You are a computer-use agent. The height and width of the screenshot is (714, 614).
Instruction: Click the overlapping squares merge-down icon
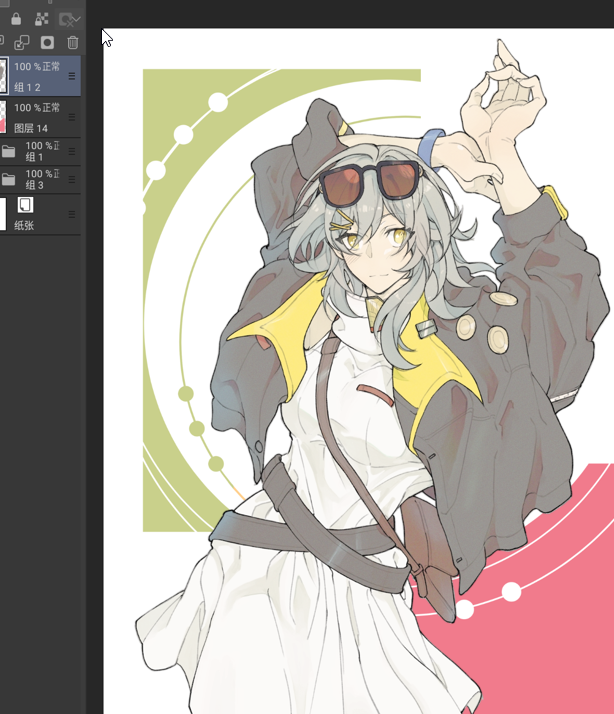pos(22,42)
